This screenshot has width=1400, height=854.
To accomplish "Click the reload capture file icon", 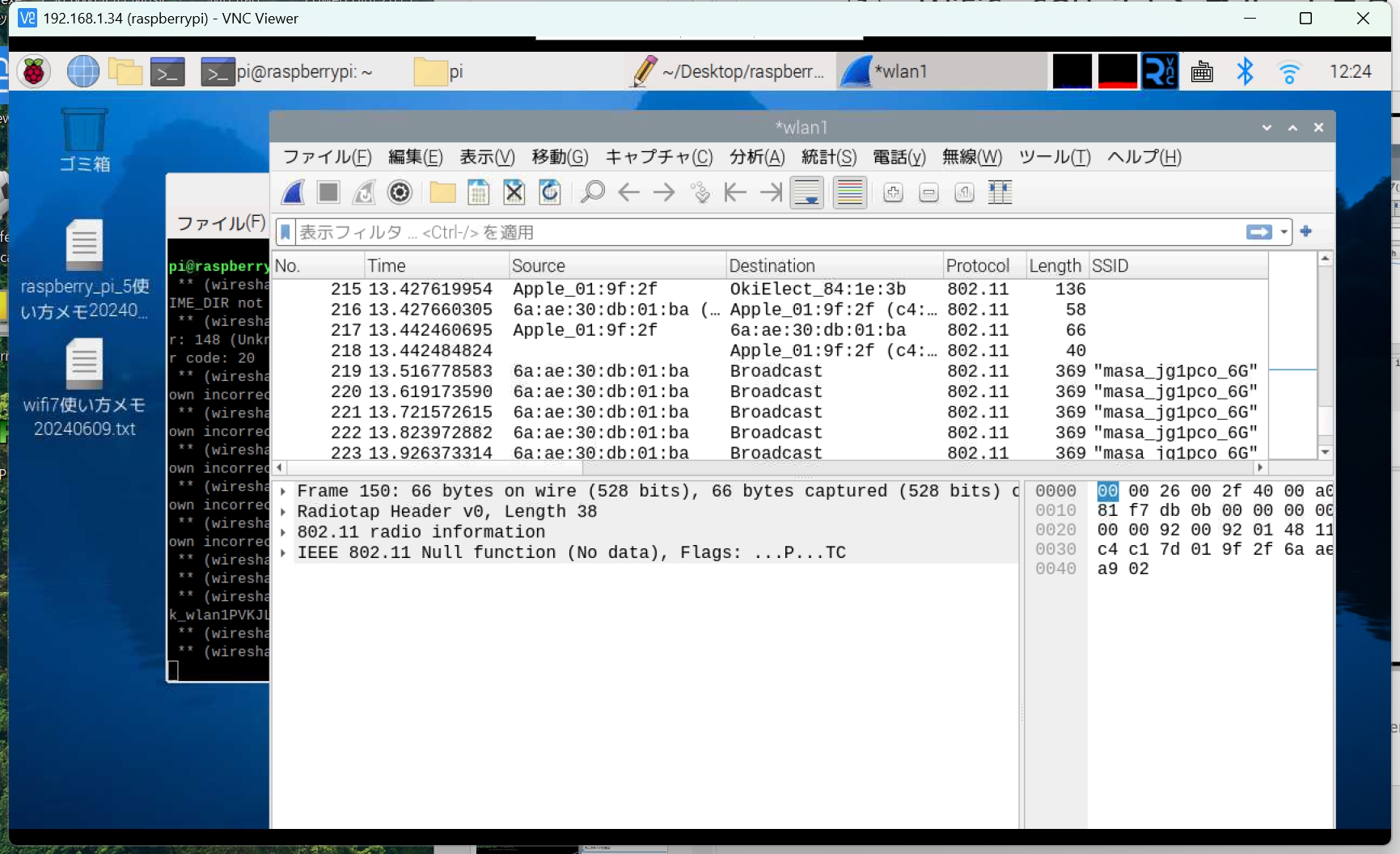I will pos(550,192).
